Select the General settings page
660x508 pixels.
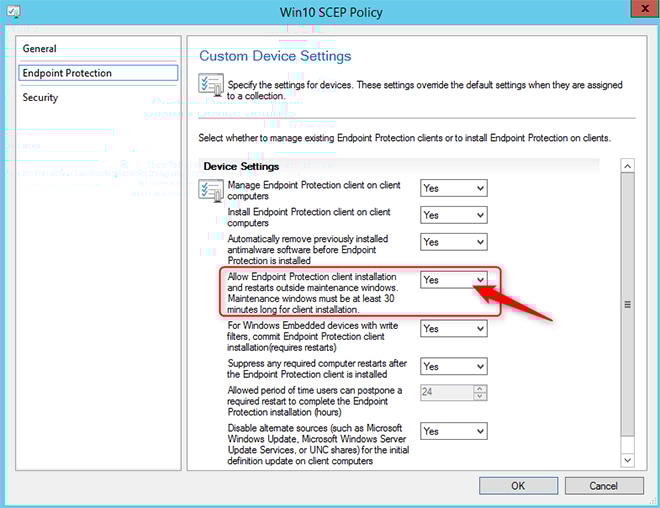point(40,48)
